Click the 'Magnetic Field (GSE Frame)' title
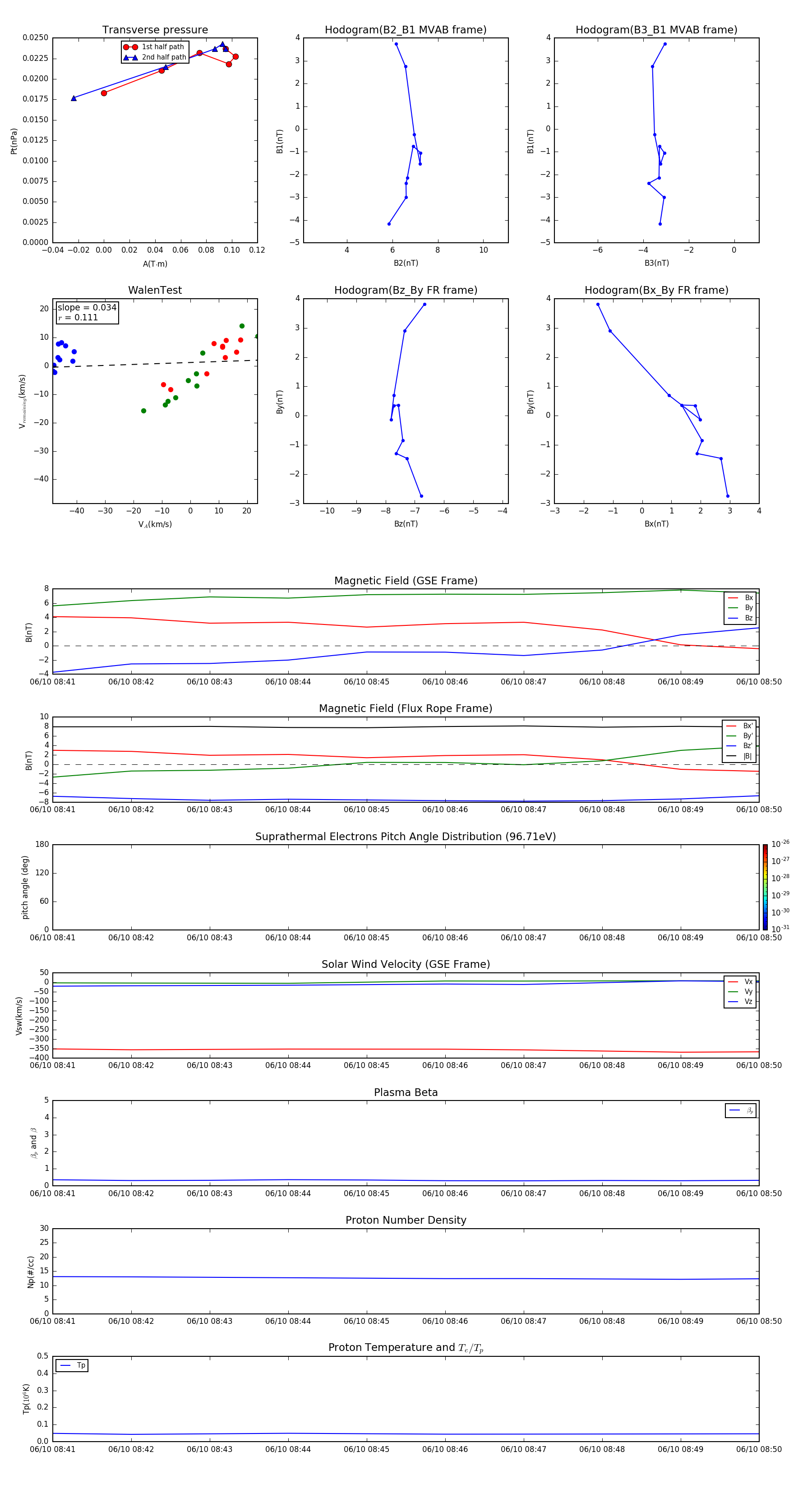This screenshot has height=1489, width=812. pyautogui.click(x=406, y=581)
